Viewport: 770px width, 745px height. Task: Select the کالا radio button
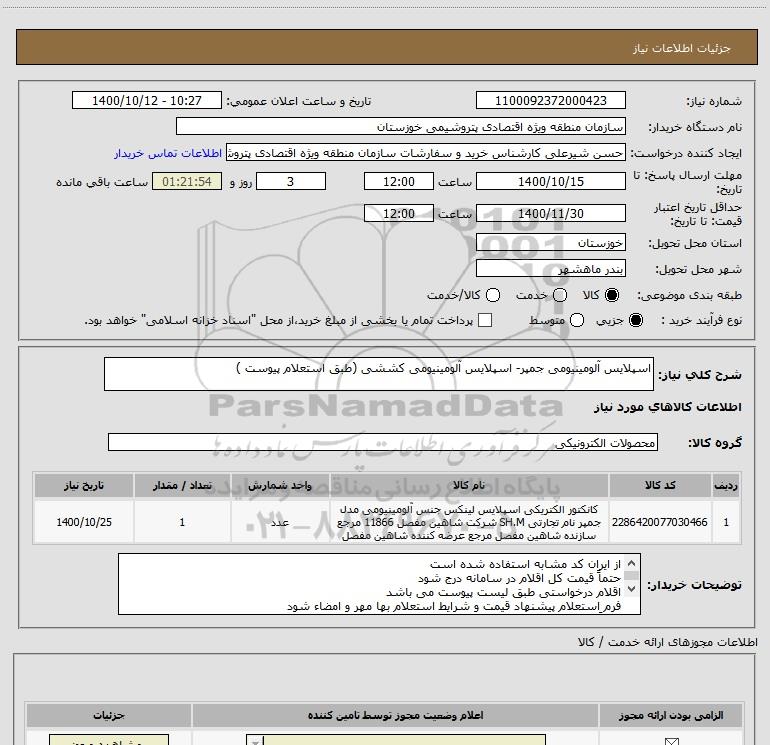pyautogui.click(x=612, y=295)
